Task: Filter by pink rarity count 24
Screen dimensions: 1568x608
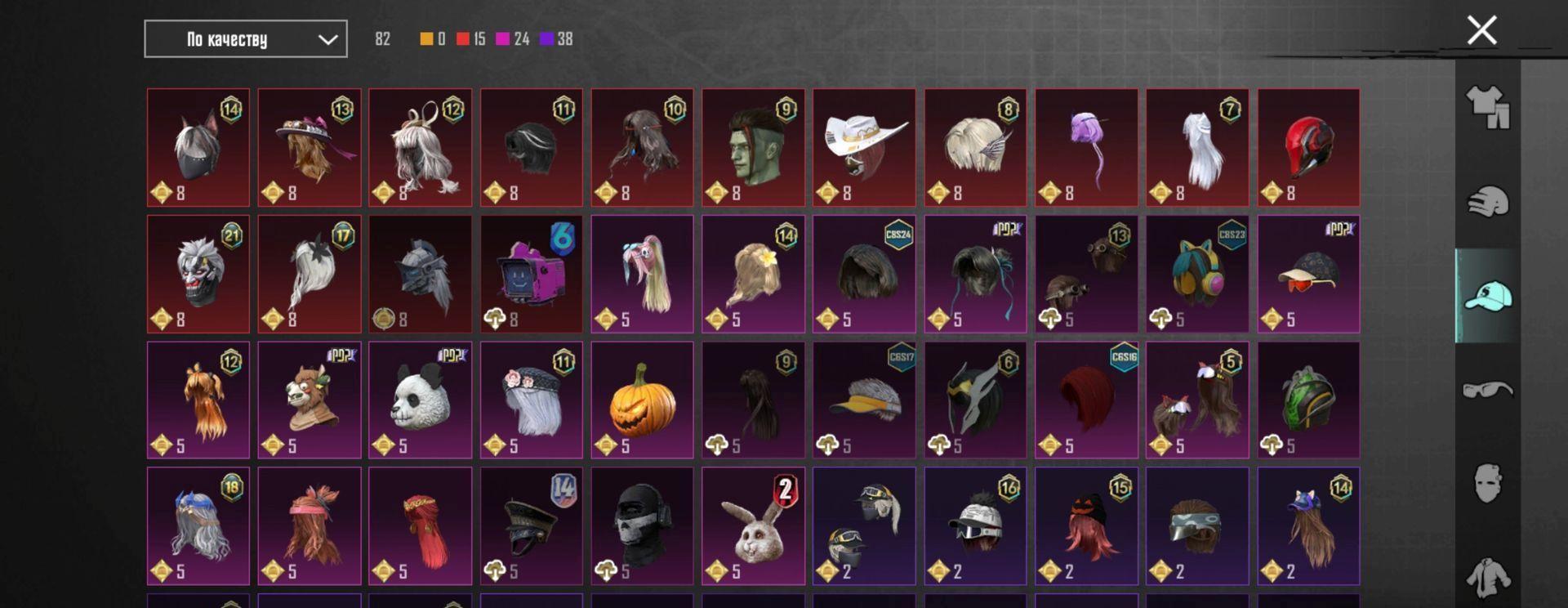Action: [513, 38]
